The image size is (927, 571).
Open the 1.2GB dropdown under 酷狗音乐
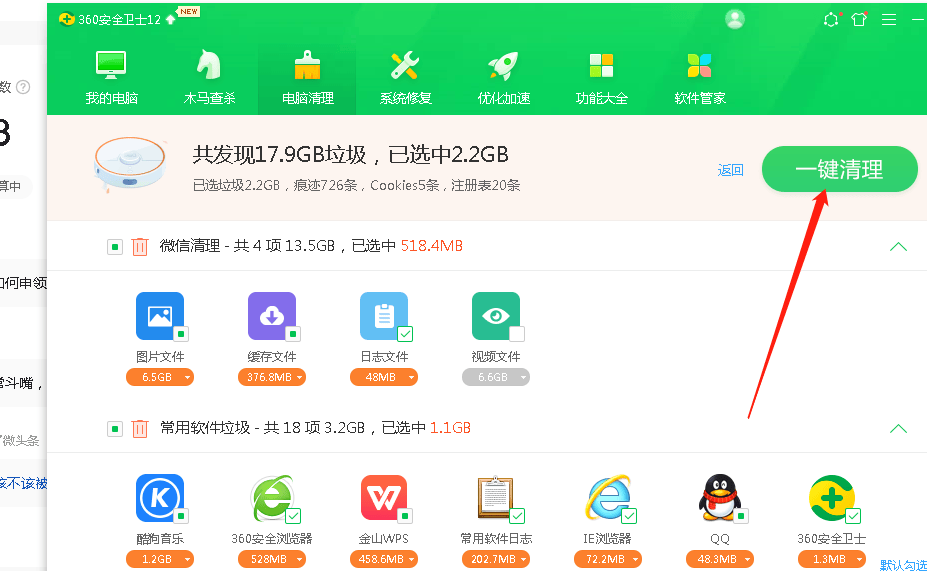160,559
